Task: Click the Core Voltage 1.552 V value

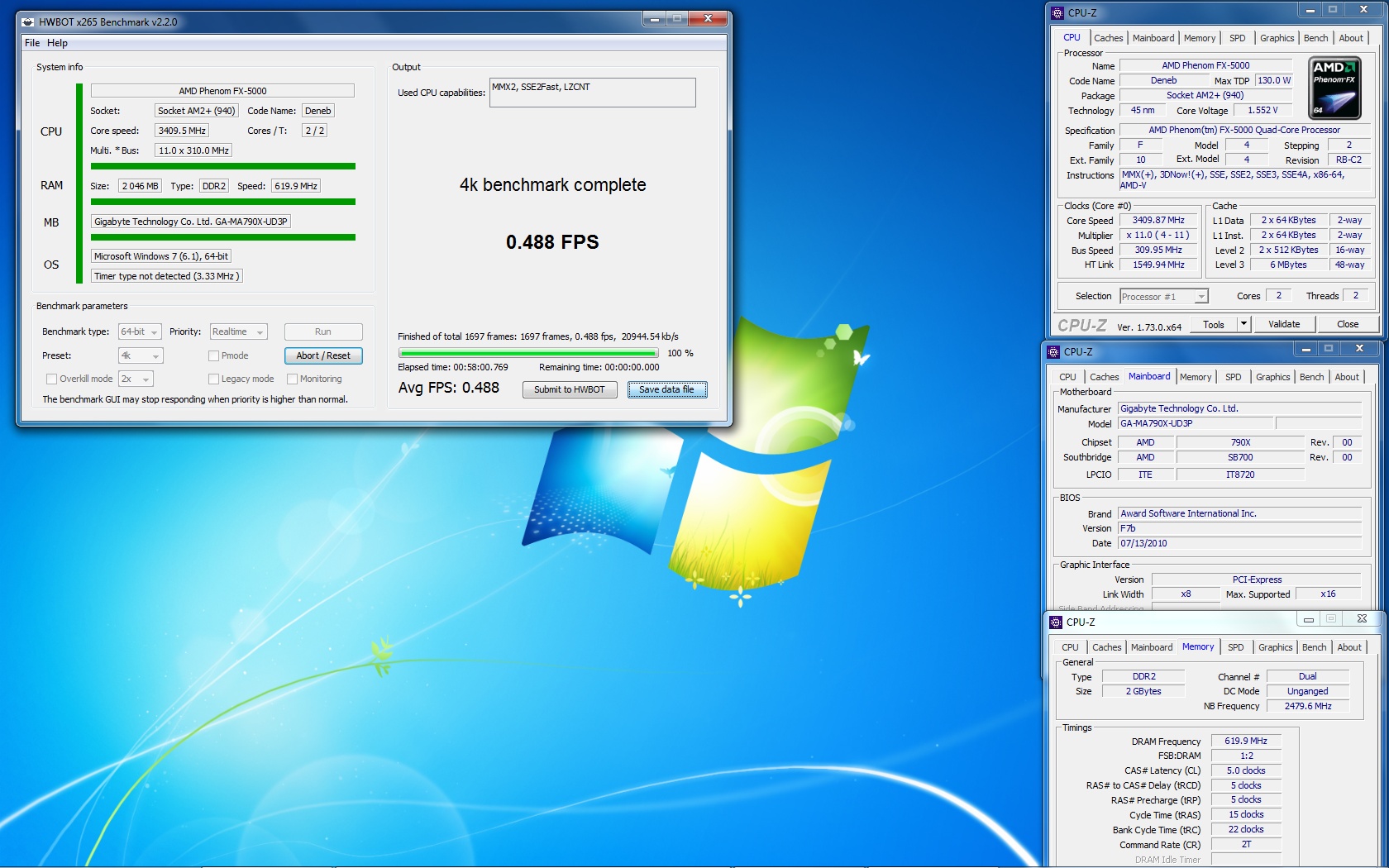Action: coord(1263,110)
